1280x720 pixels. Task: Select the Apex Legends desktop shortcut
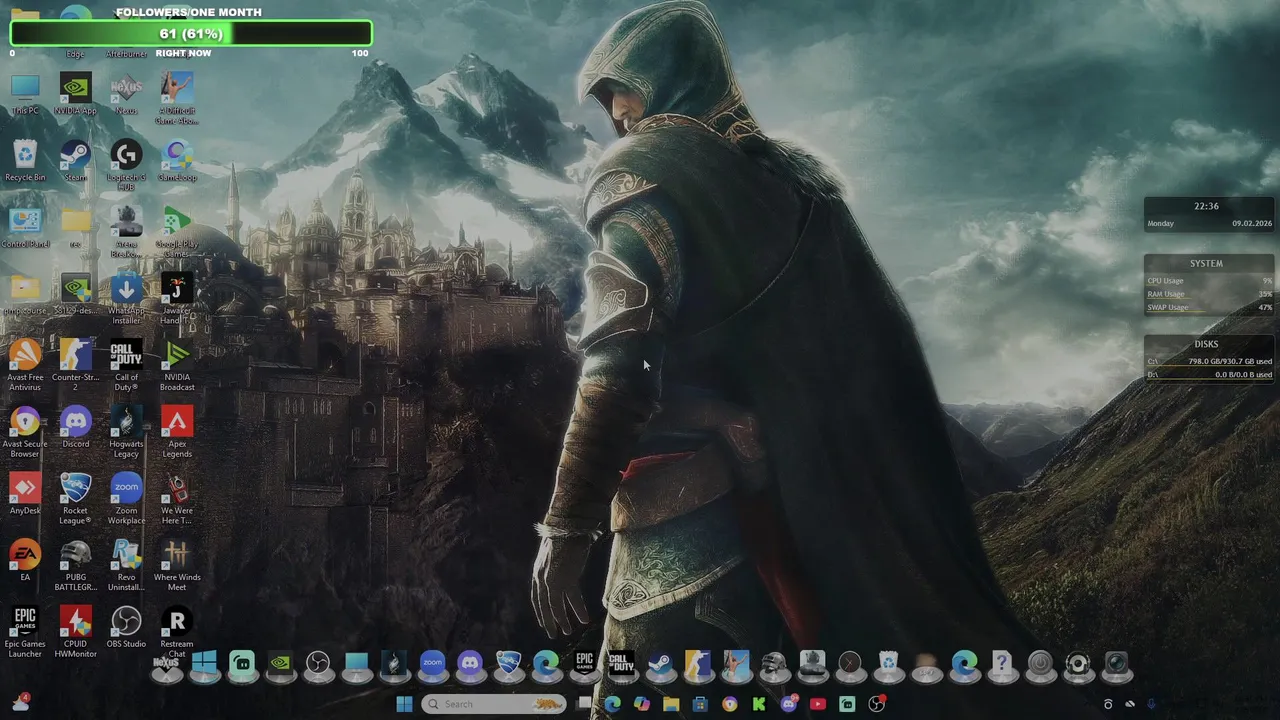(177, 433)
